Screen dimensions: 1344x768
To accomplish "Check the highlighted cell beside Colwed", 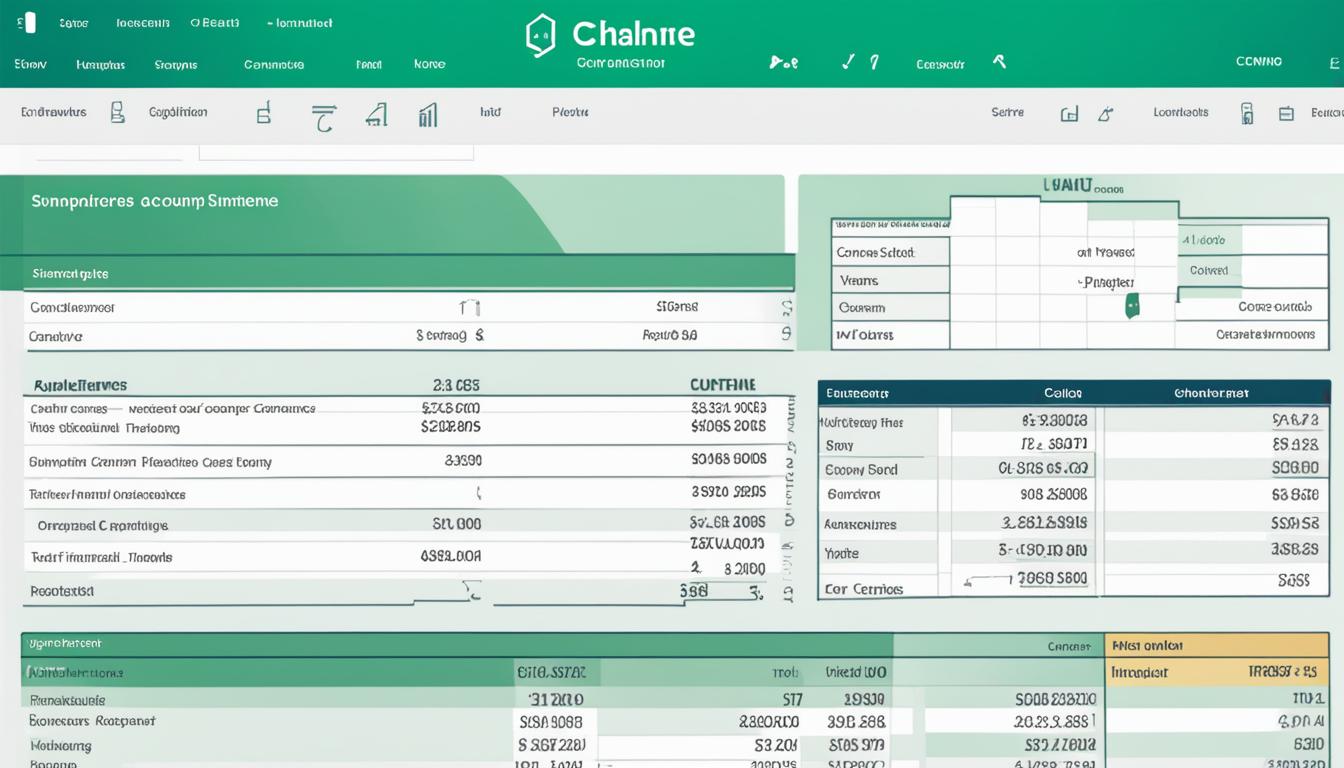I will (1280, 268).
